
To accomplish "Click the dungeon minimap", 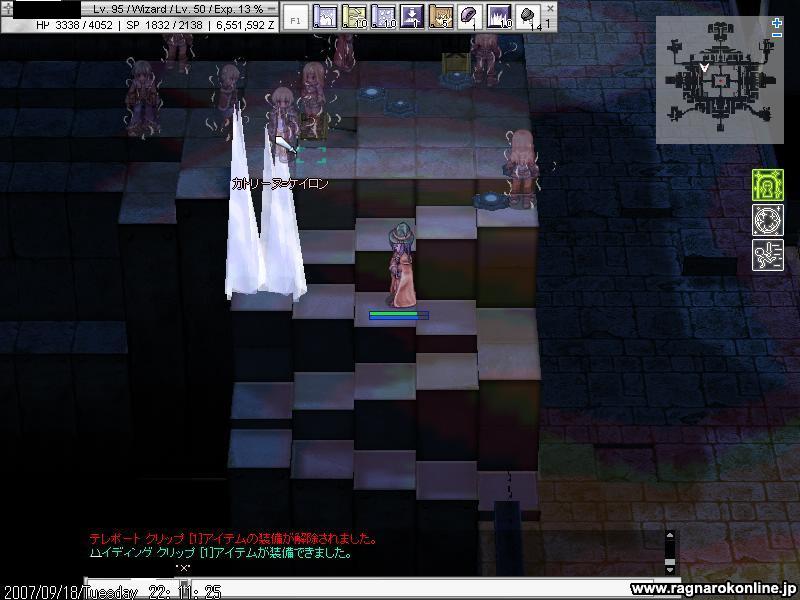I will coord(719,80).
